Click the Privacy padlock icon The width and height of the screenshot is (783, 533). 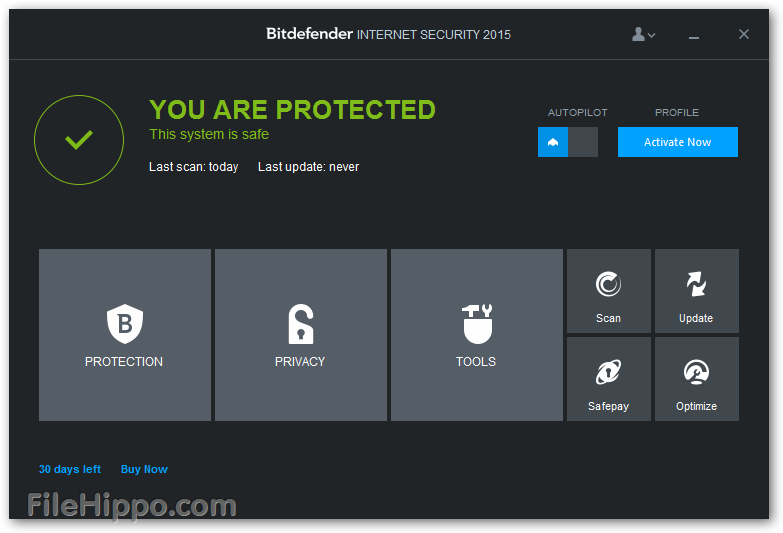[x=300, y=324]
